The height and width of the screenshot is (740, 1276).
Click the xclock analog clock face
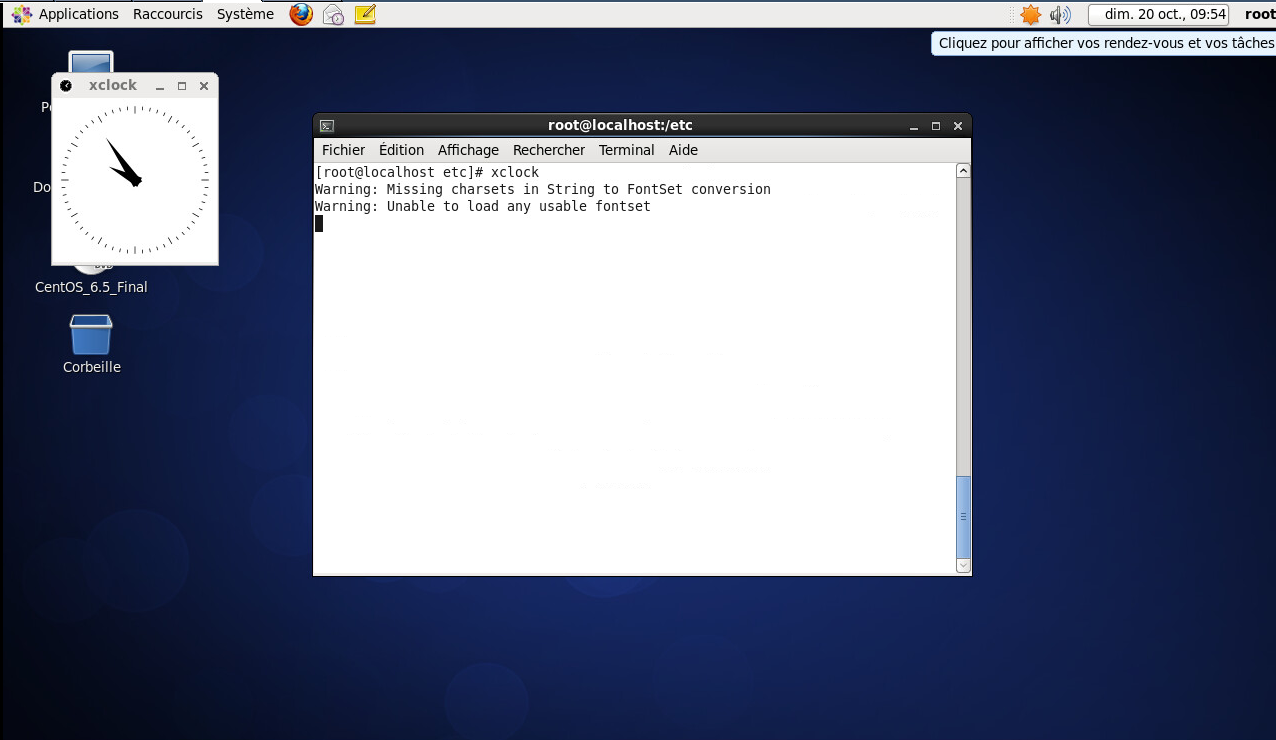(x=135, y=180)
